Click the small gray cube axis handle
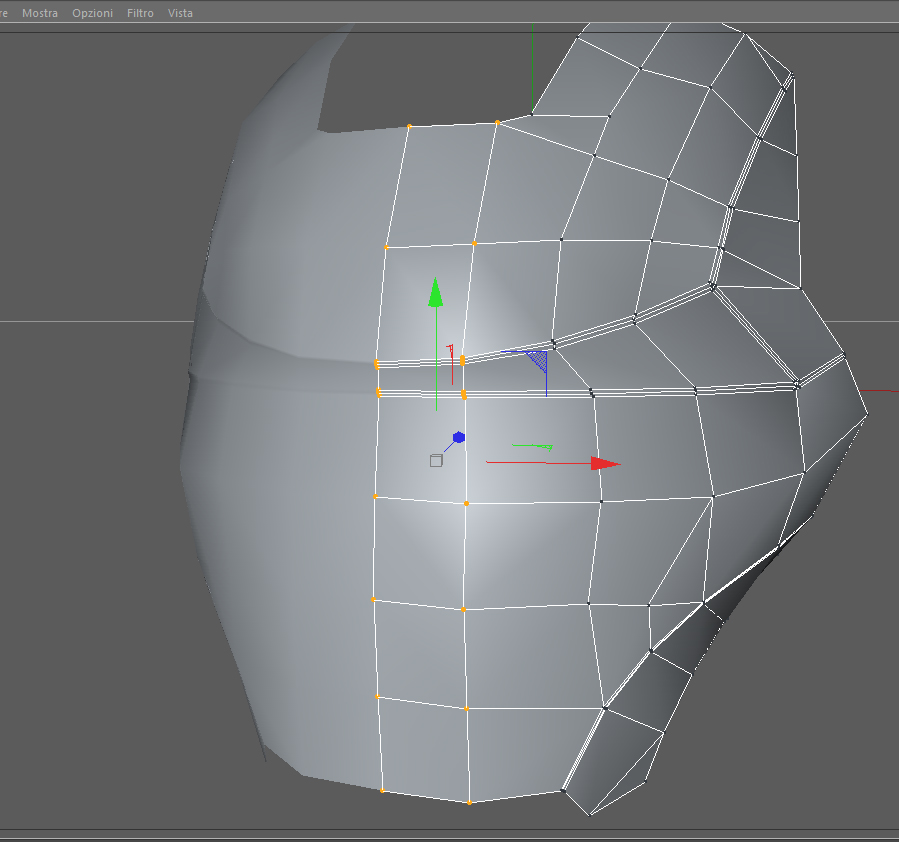This screenshot has width=899, height=842. pos(436,460)
